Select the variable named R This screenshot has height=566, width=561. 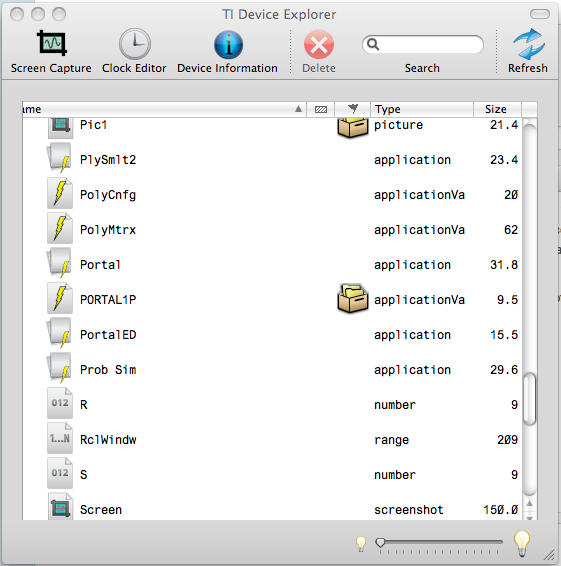coord(83,405)
